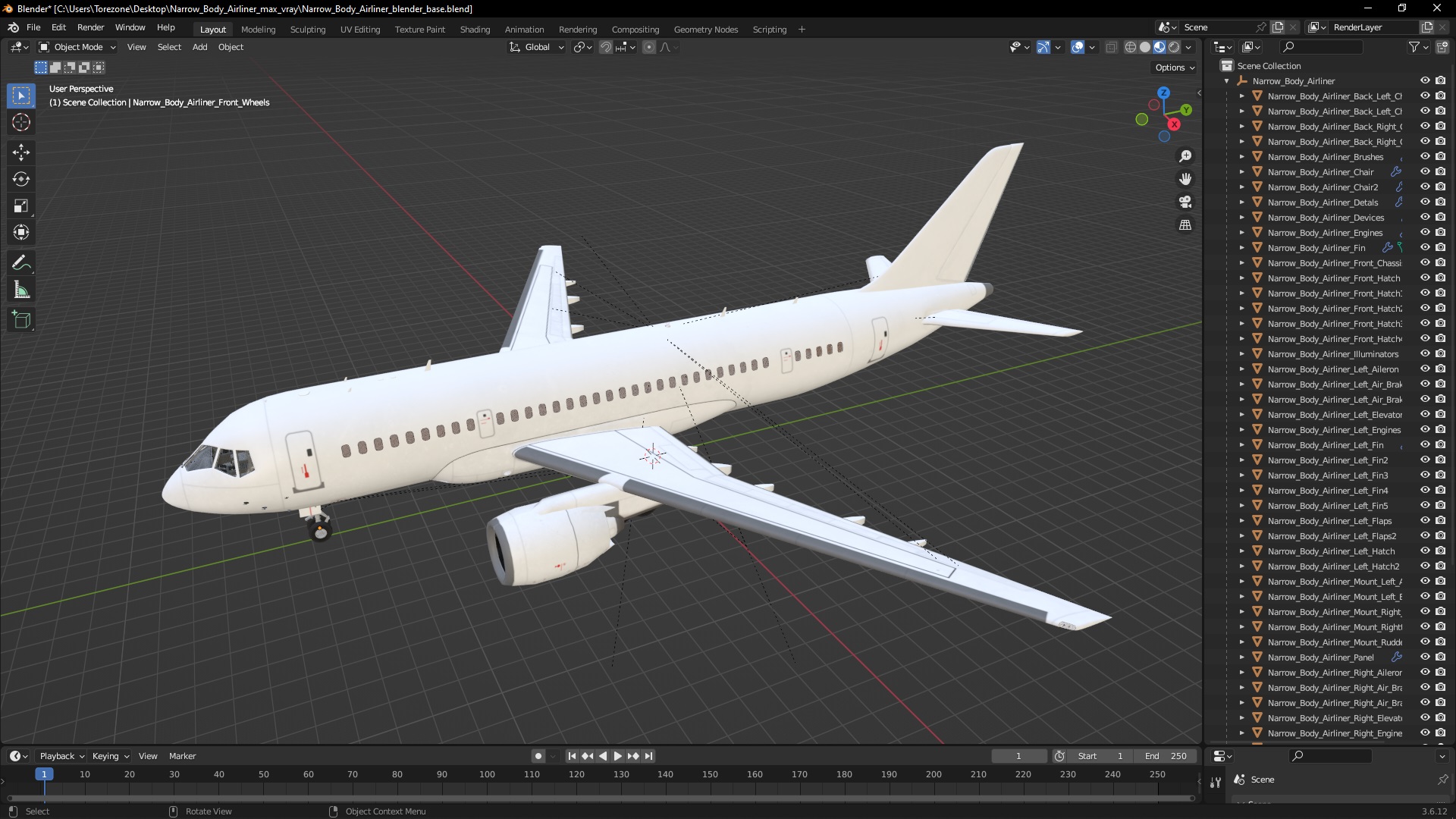
Task: Open viewport shading options dropdown arrow
Action: (1189, 47)
